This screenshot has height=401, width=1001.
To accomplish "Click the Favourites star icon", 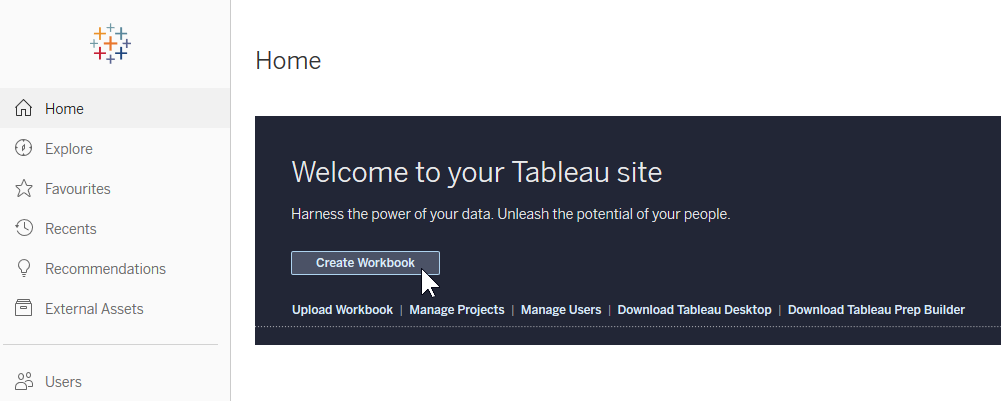I will [25, 188].
